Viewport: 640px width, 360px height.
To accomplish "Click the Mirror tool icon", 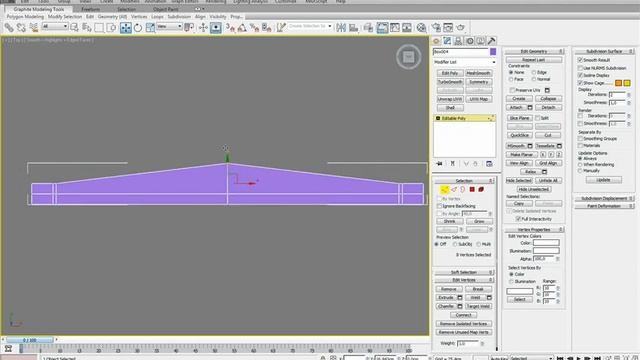I will pyautogui.click(x=341, y=27).
